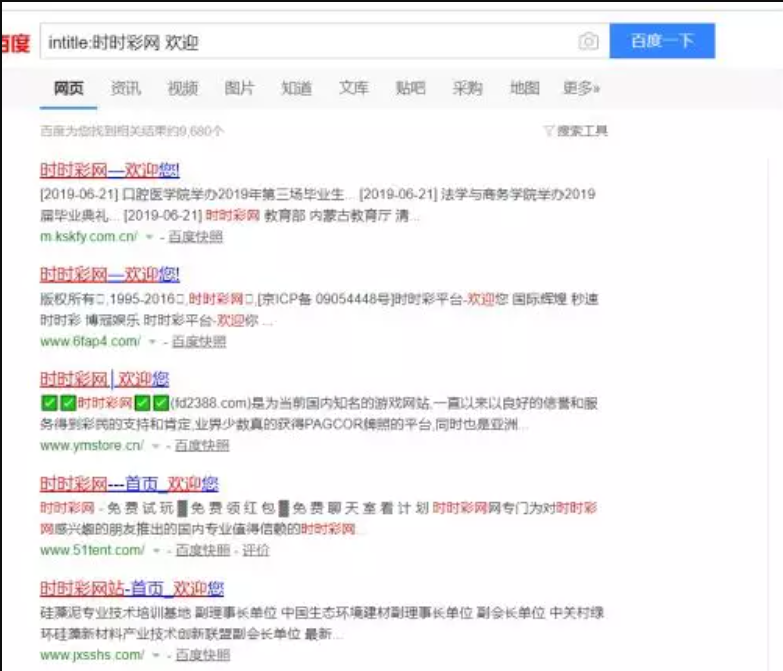Open result 时时彩网站-首页_欢迎您
Screen dimensions: 783x671
pos(132,589)
